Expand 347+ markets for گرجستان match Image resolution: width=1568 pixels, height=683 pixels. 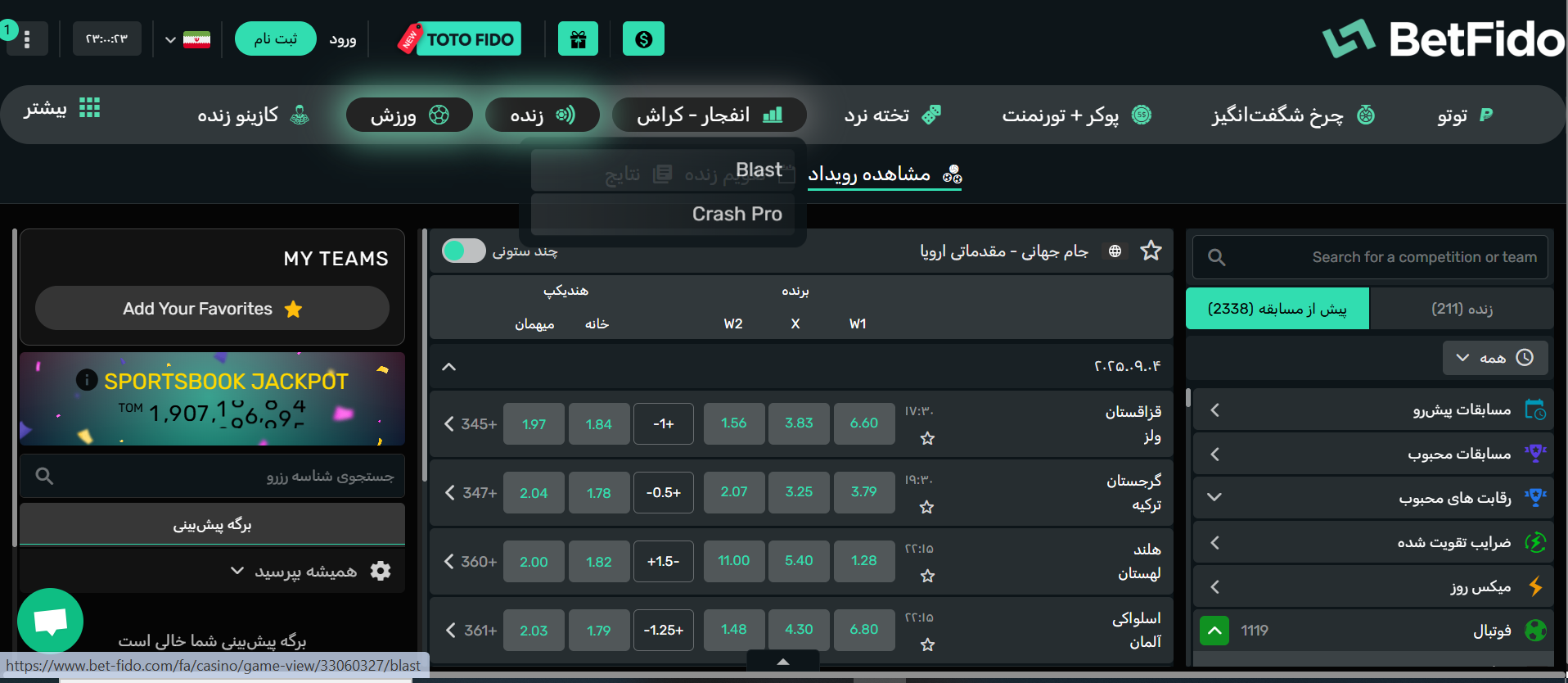pos(471,492)
